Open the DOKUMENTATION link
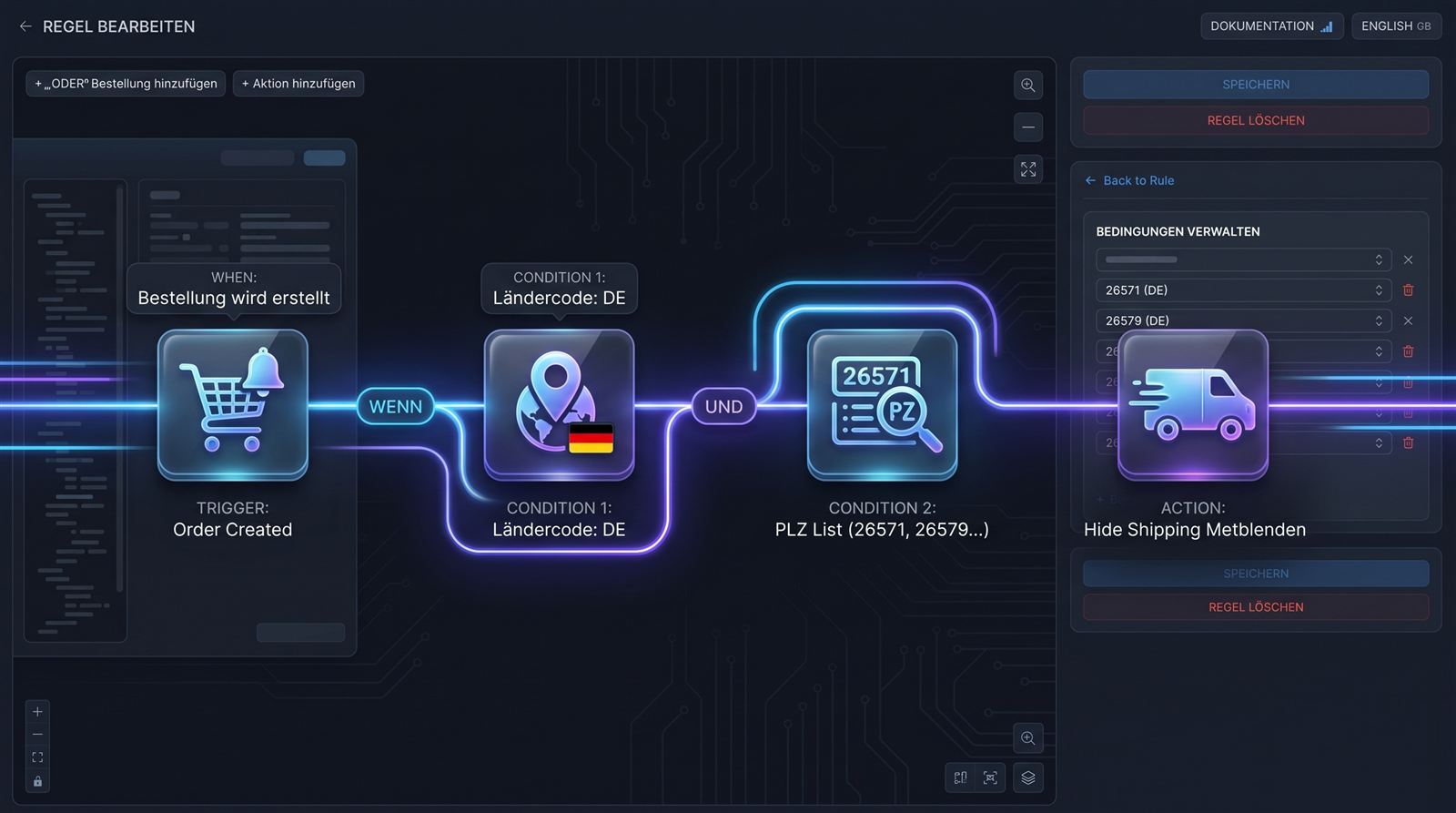Image resolution: width=1456 pixels, height=813 pixels. [1271, 26]
